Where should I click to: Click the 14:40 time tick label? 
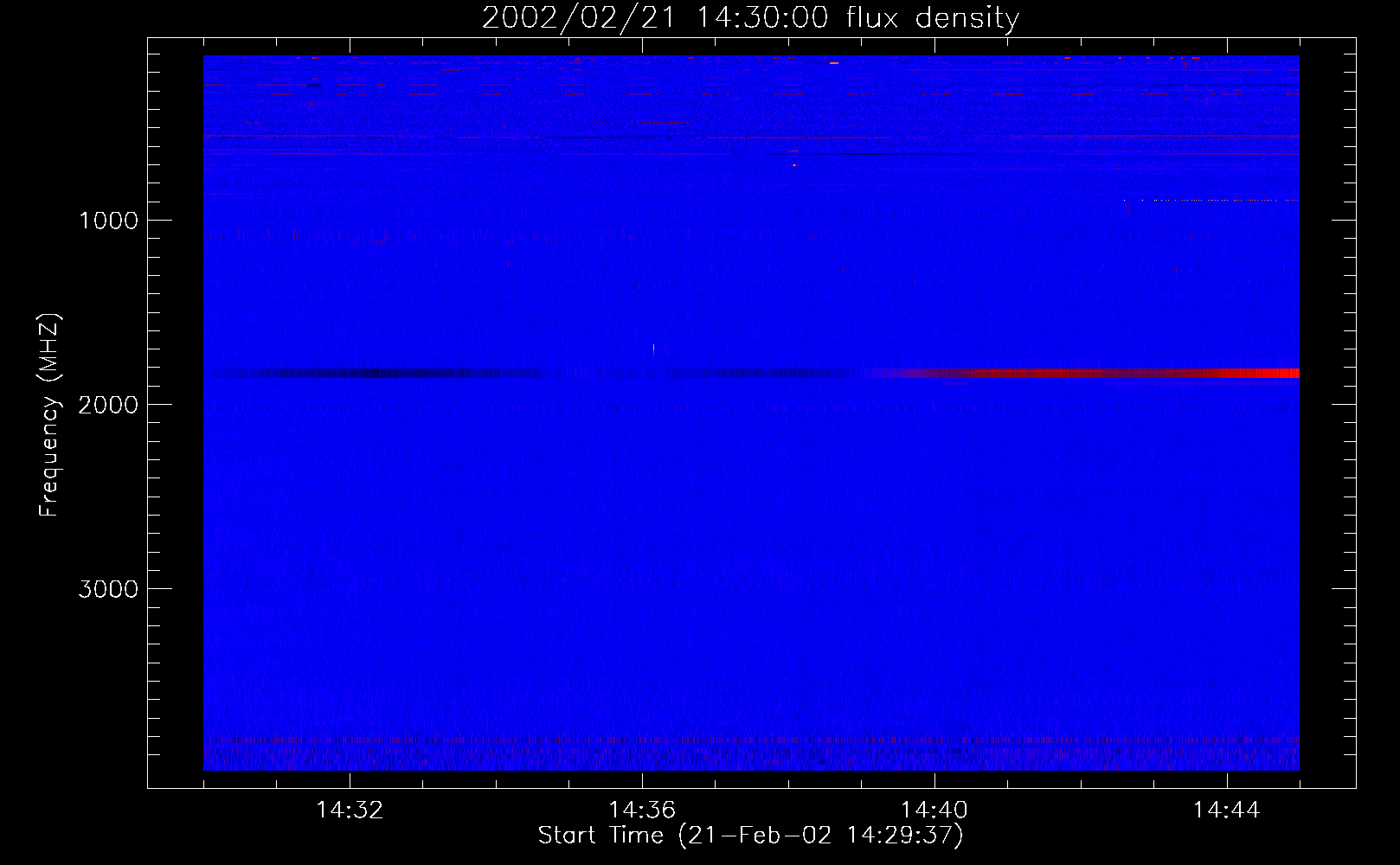pos(934,811)
